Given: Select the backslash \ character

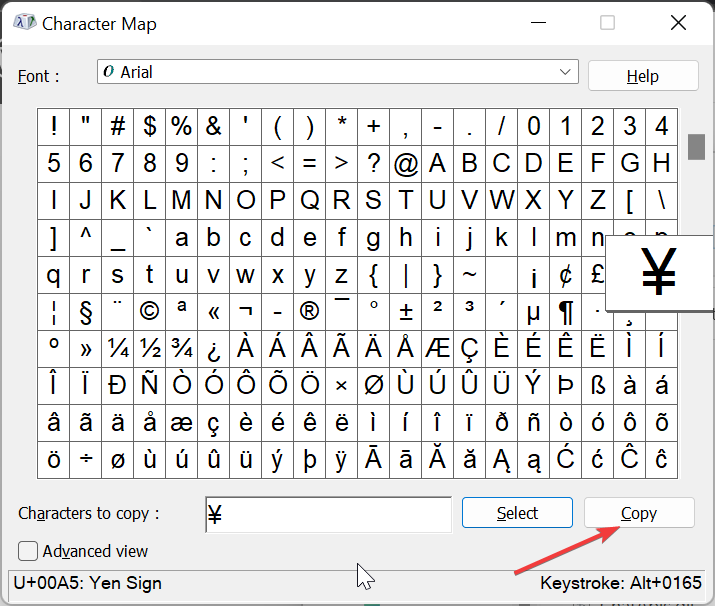Looking at the screenshot, I should pos(661,201).
